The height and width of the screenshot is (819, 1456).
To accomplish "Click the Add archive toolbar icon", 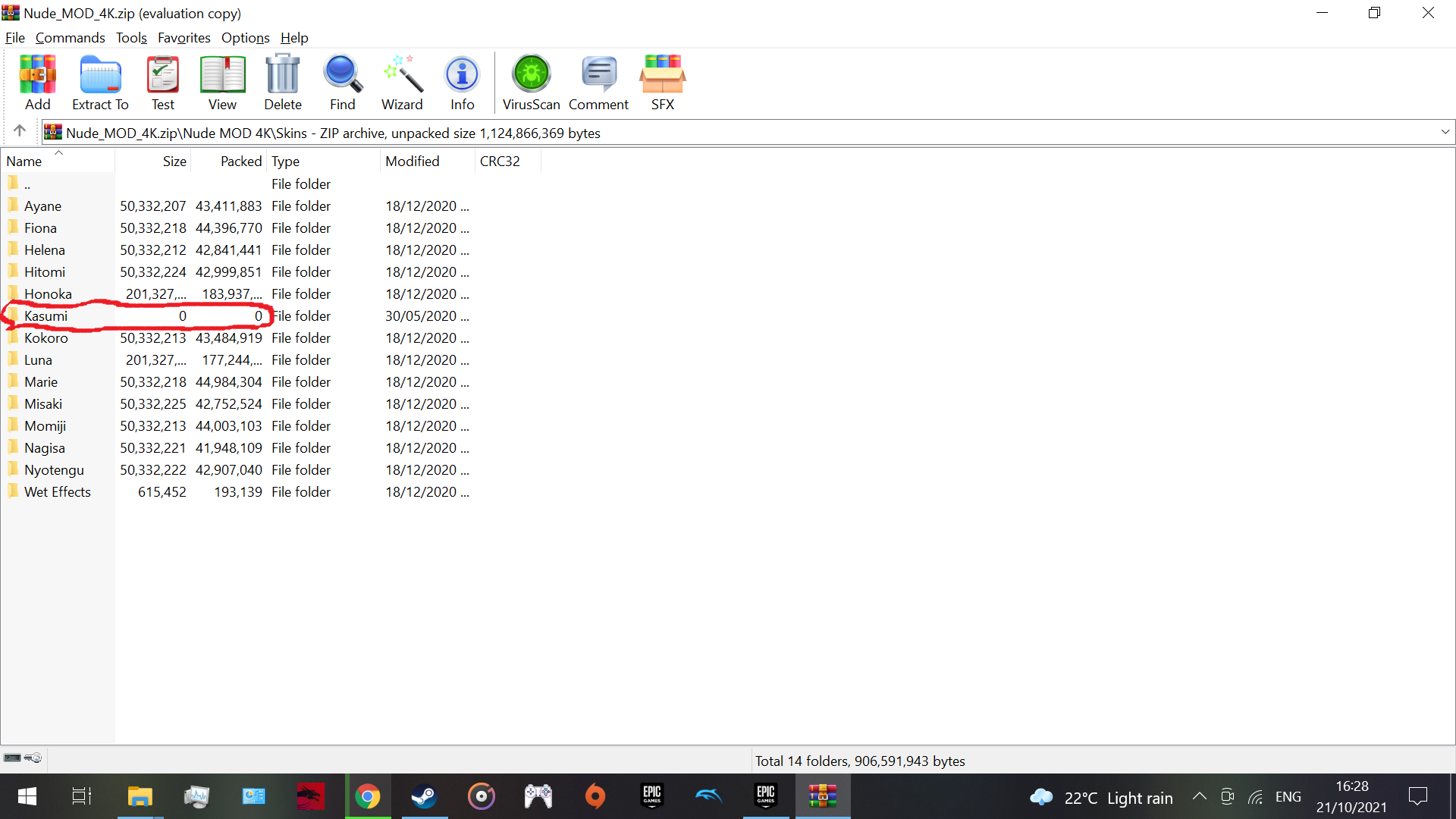I will [x=37, y=83].
